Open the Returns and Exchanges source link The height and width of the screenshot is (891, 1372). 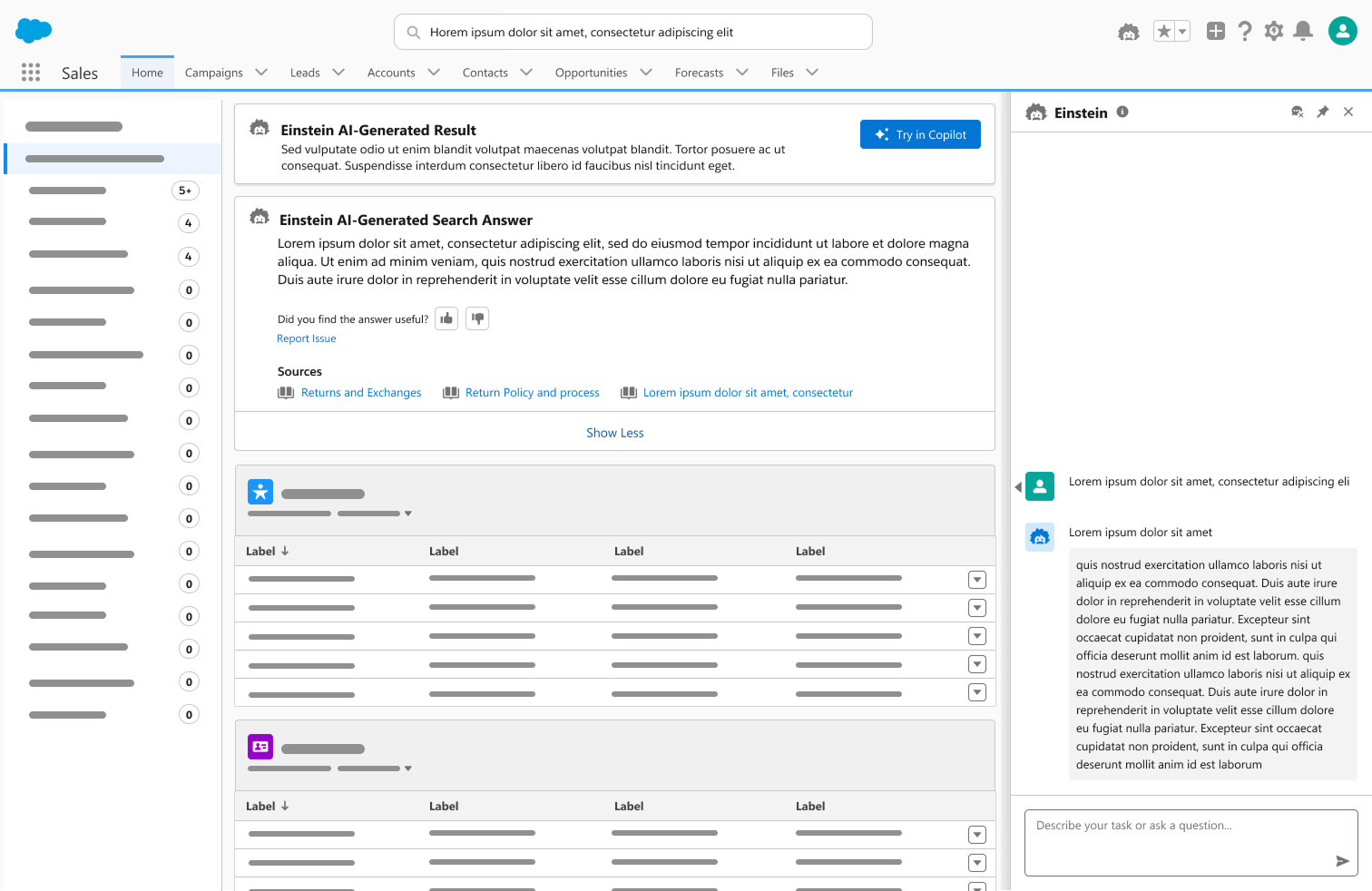coord(360,393)
